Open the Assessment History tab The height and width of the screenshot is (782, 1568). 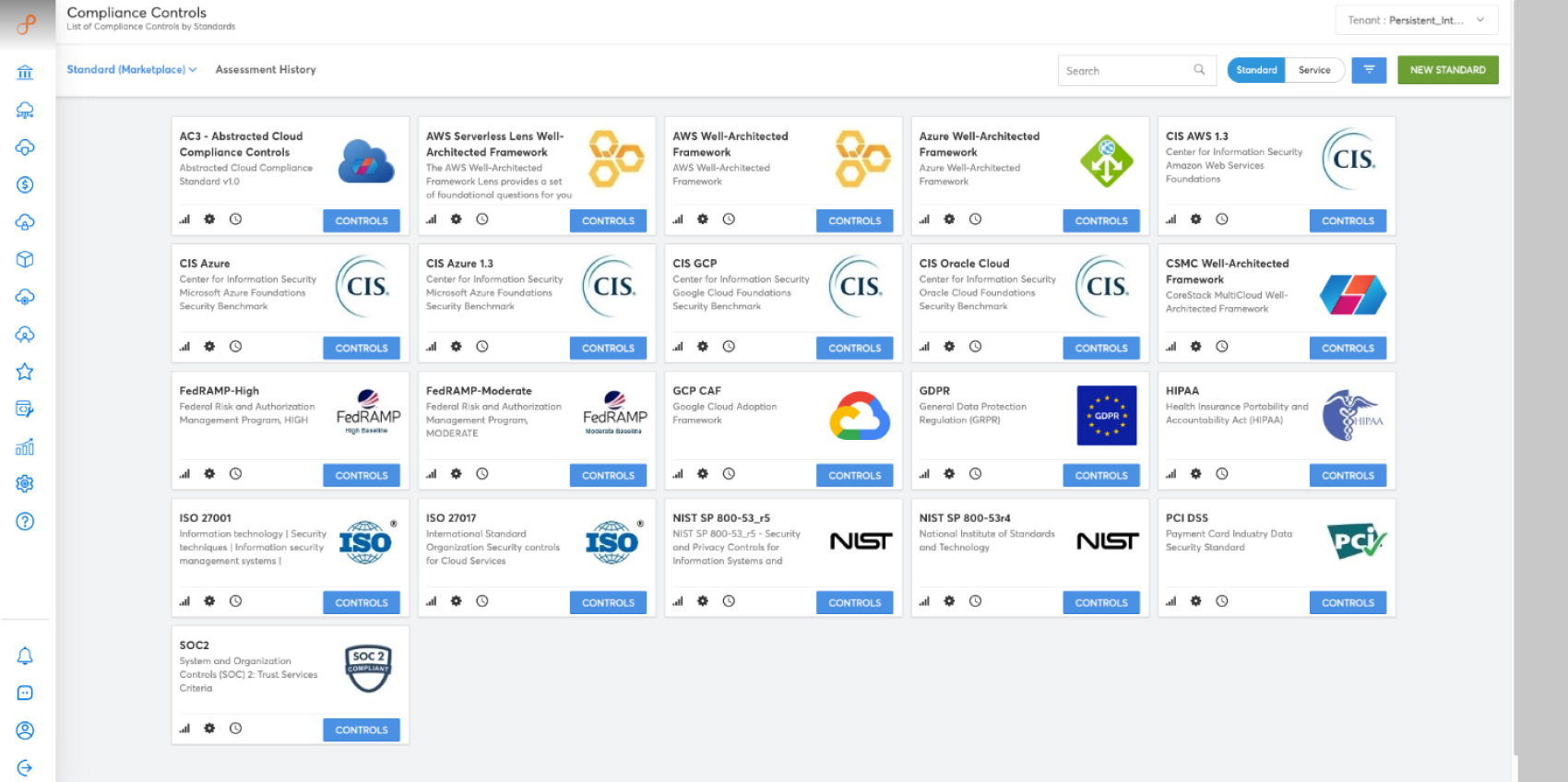point(266,70)
